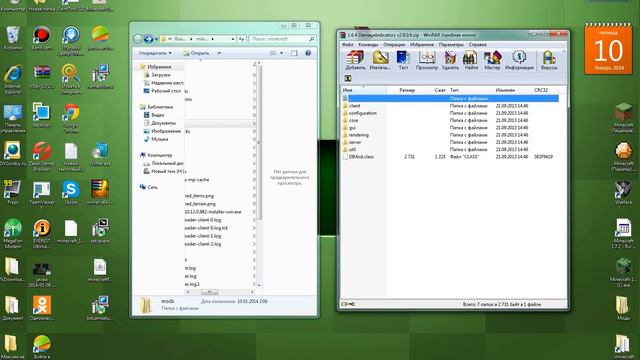Screen dimensions: 640x360
Task: Open the Информация (Info) tool in WinRAR
Action: pos(519,60)
